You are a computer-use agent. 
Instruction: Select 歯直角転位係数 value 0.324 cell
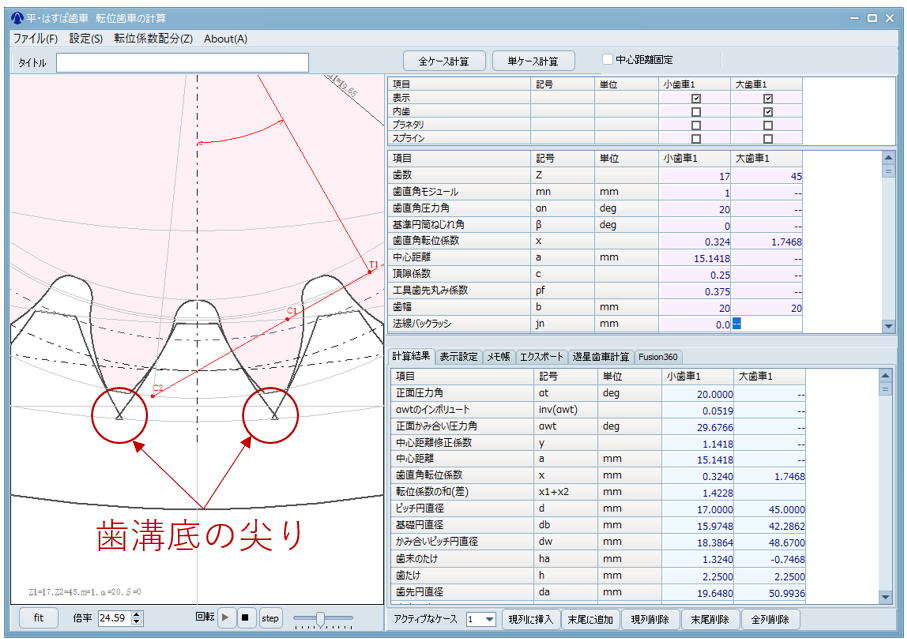click(x=695, y=242)
